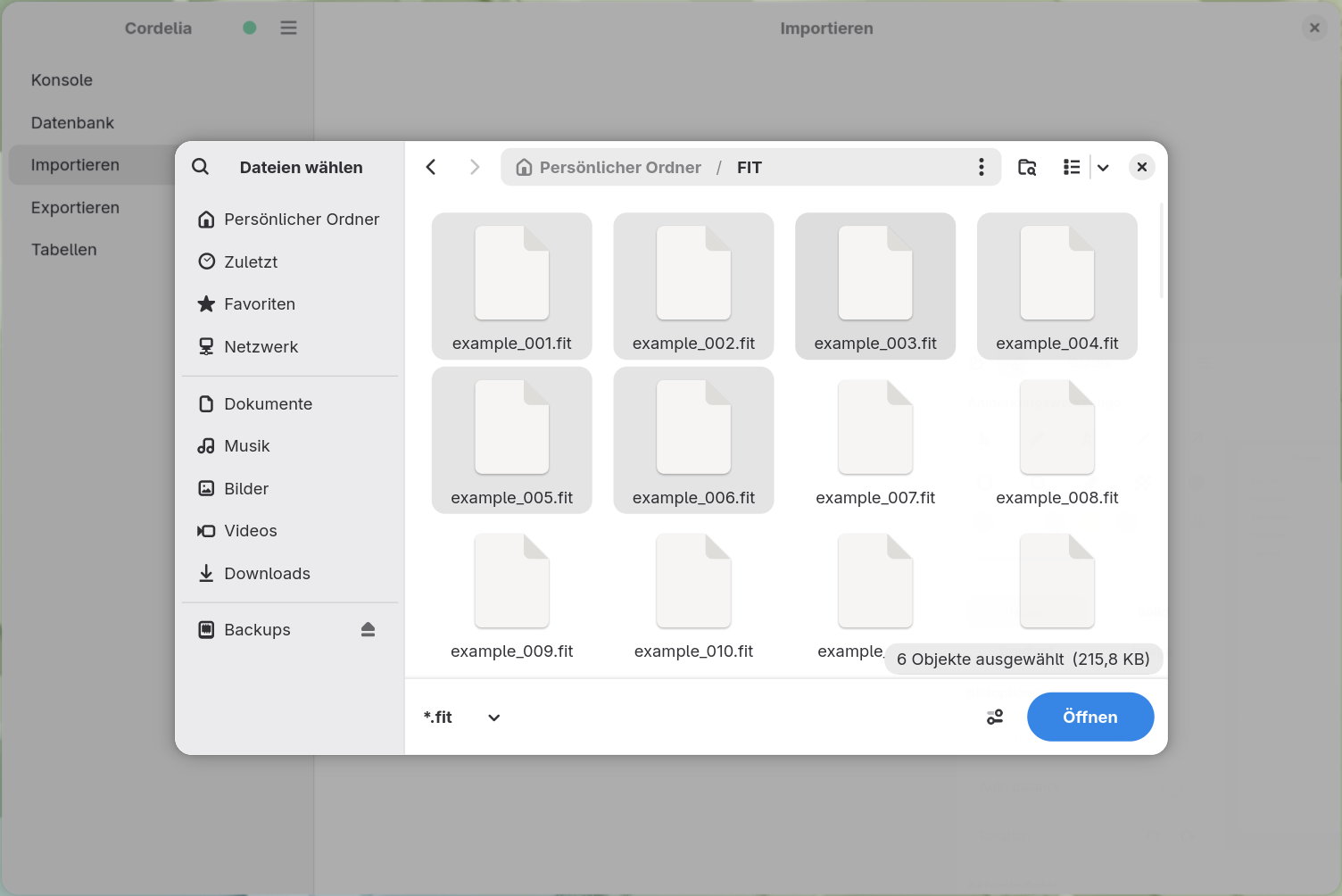This screenshot has height=896, width=1342.
Task: Select file example_008.fit
Action: [x=1057, y=440]
